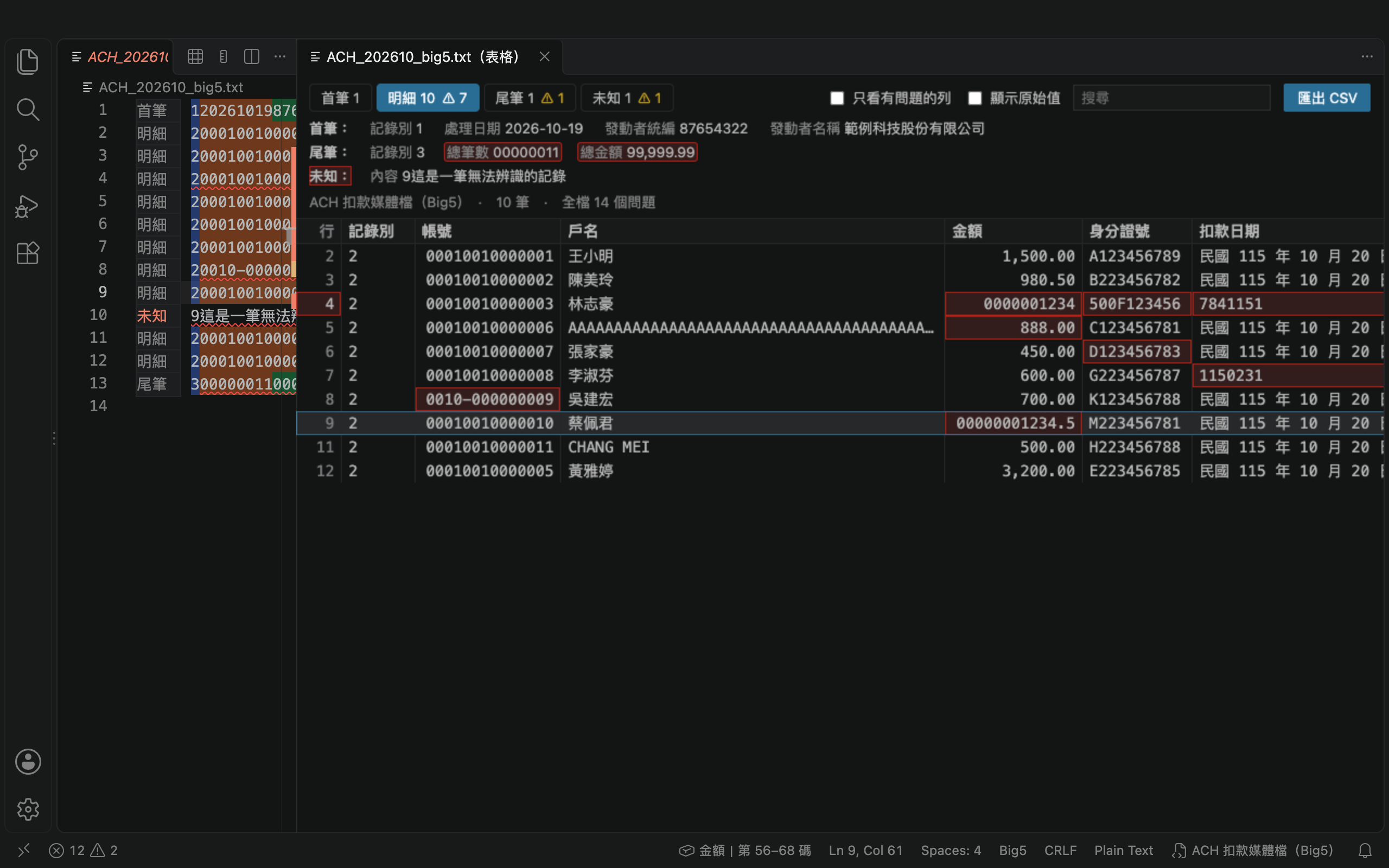
Task: Check 顯示原始值 checkbox
Action: (x=974, y=98)
